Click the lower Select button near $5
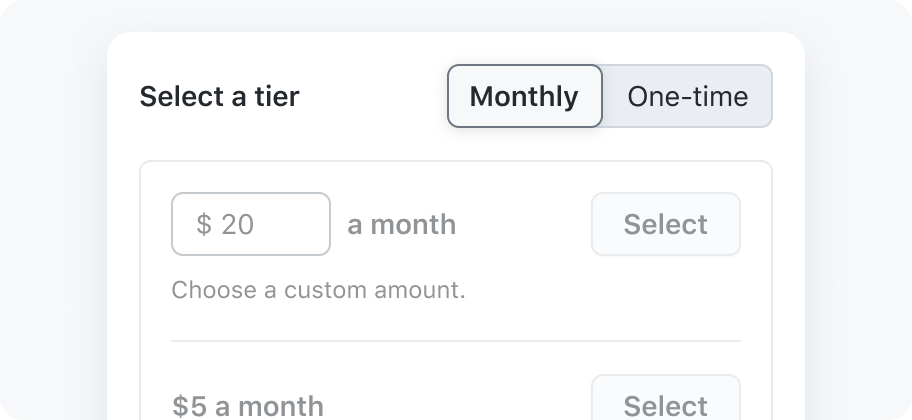 click(665, 403)
